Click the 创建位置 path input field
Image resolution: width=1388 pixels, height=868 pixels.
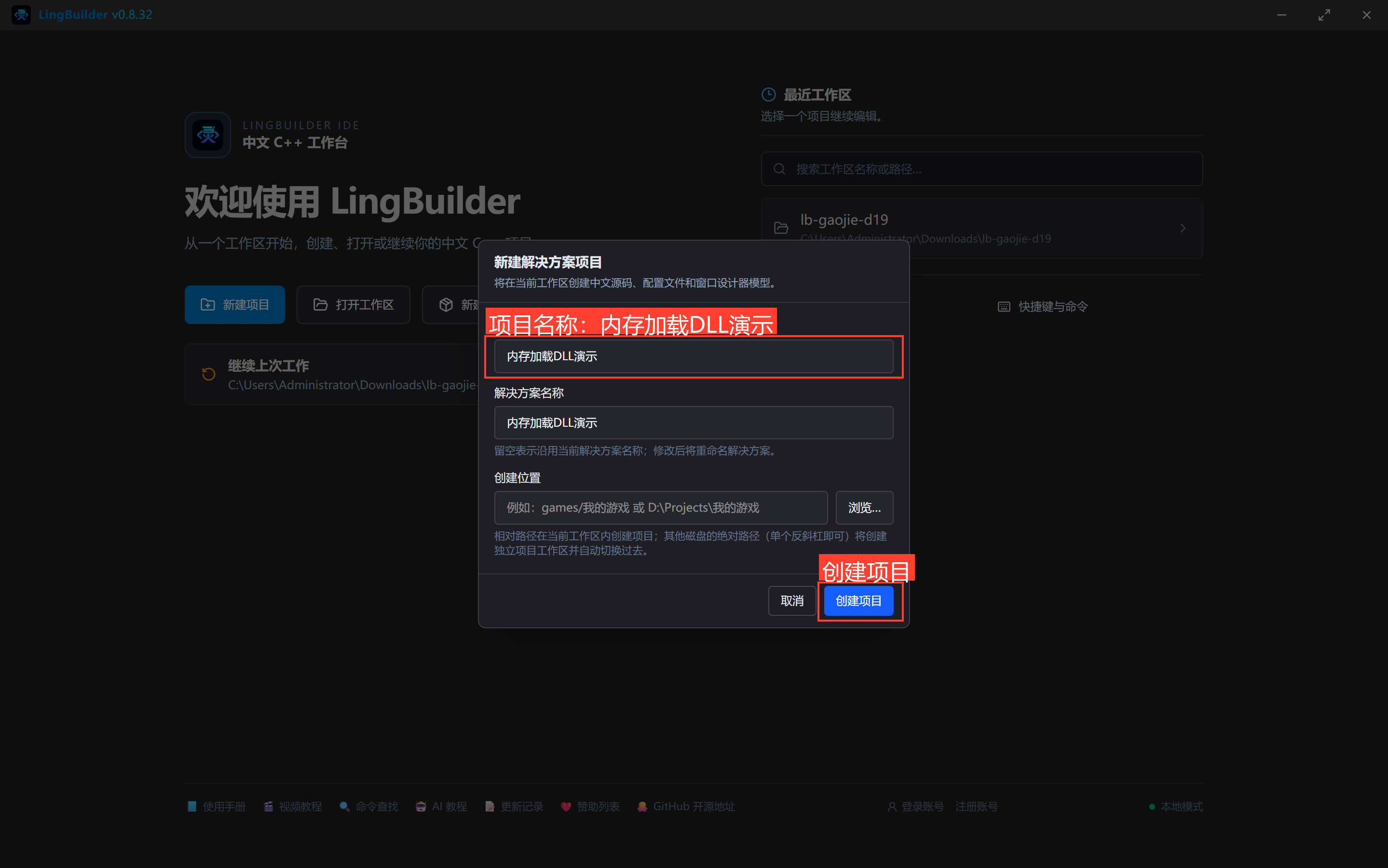pyautogui.click(x=661, y=507)
